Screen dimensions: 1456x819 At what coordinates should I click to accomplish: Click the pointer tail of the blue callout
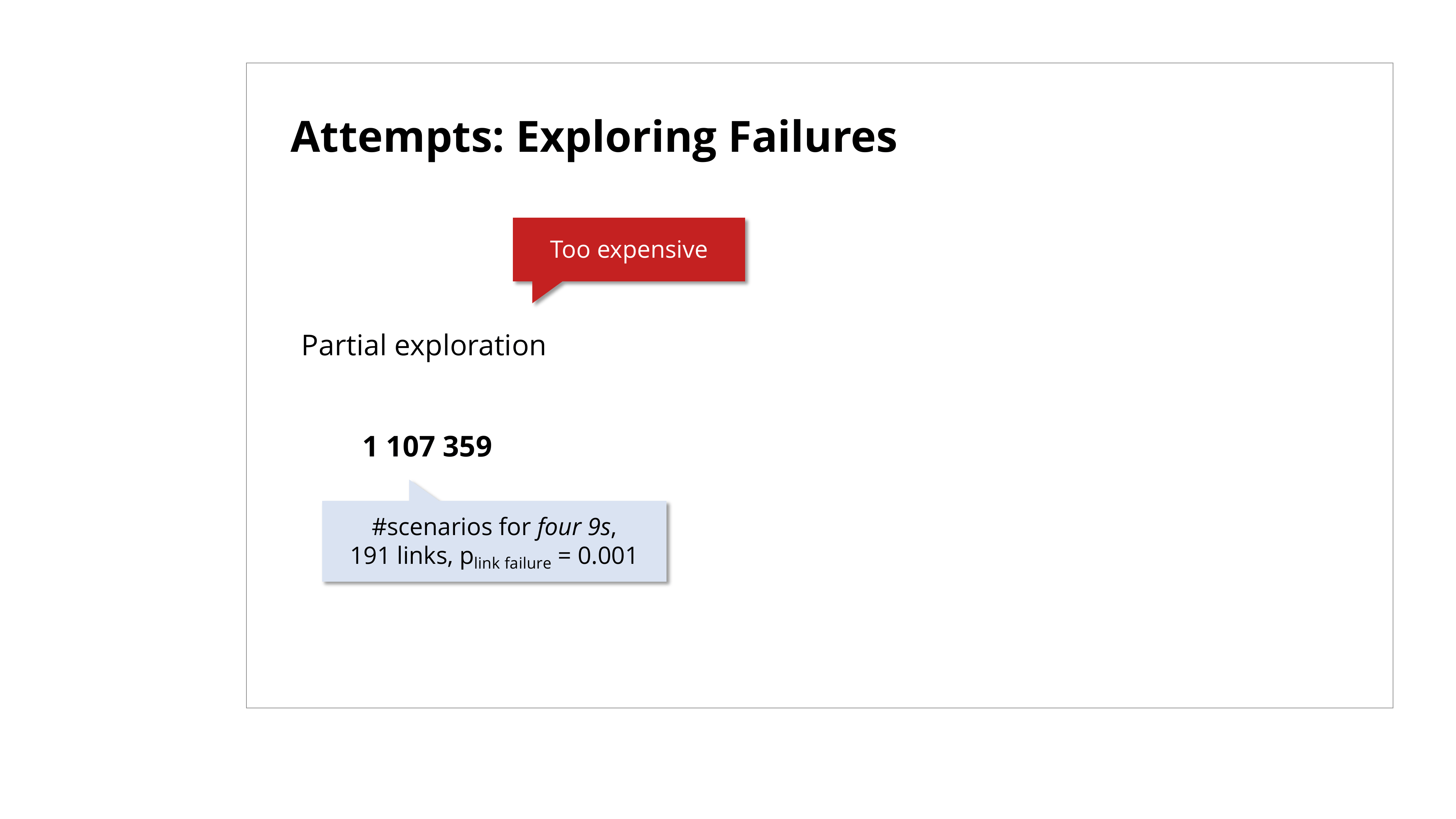point(419,492)
